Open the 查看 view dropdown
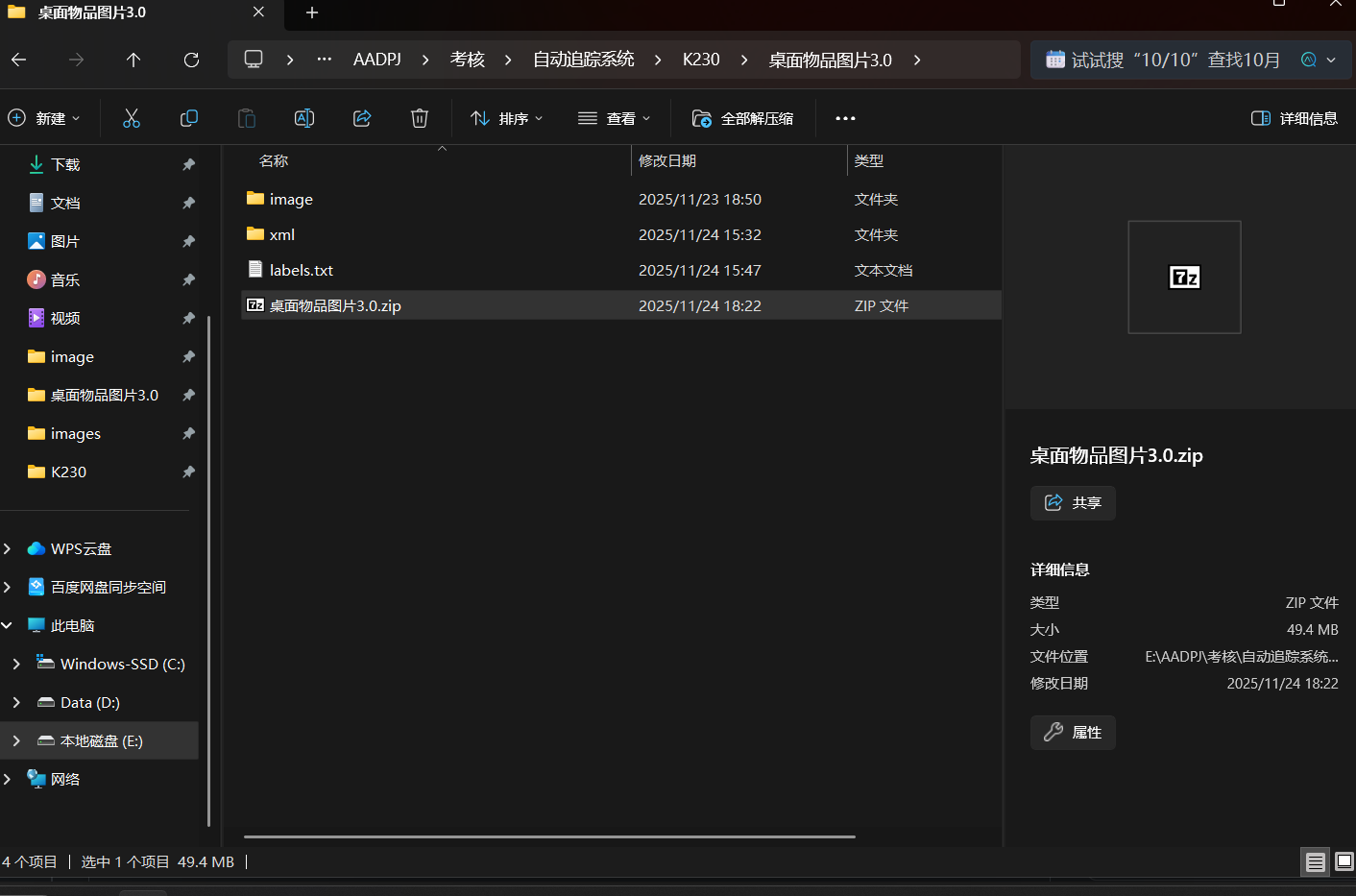Viewport: 1356px width, 896px height. point(615,118)
